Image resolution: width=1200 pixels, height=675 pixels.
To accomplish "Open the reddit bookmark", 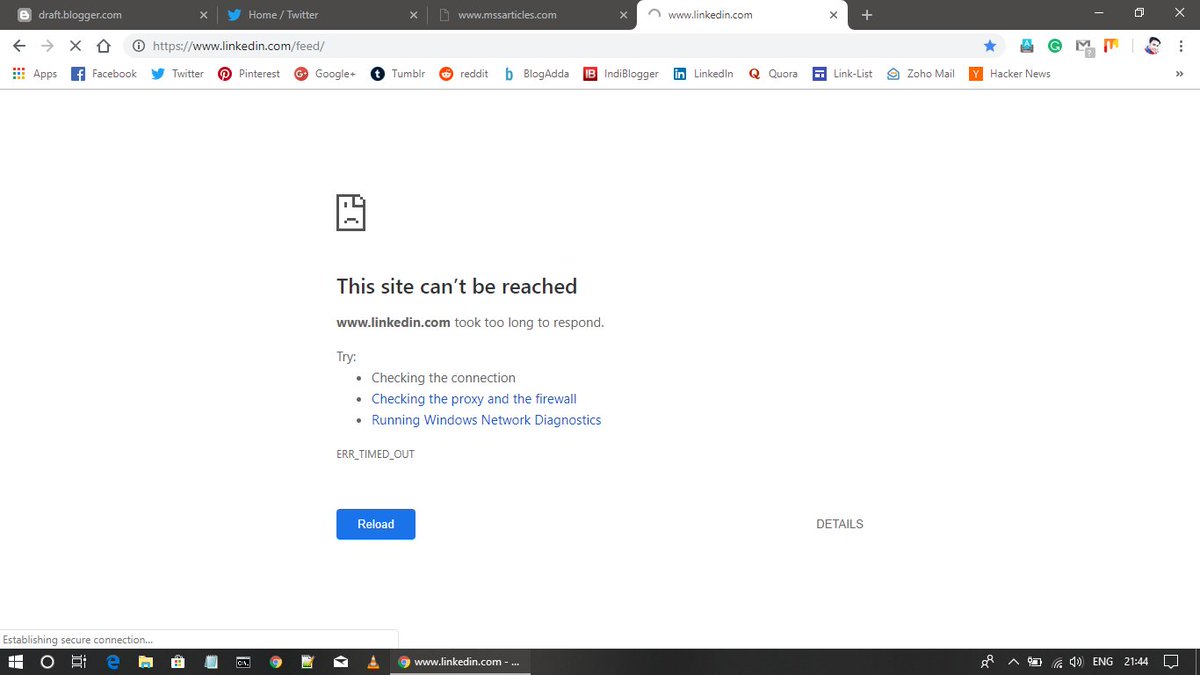I will [x=464, y=74].
